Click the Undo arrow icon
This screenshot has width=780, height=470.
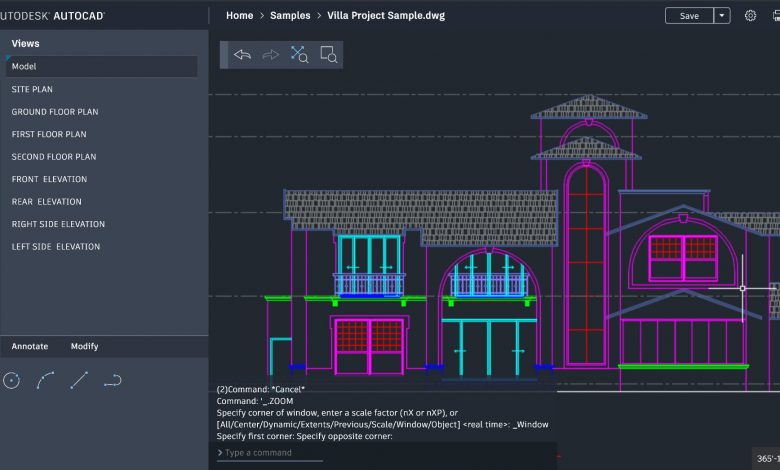[242, 54]
